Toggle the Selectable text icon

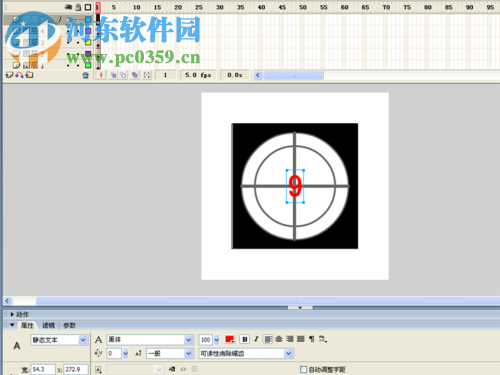(x=172, y=369)
